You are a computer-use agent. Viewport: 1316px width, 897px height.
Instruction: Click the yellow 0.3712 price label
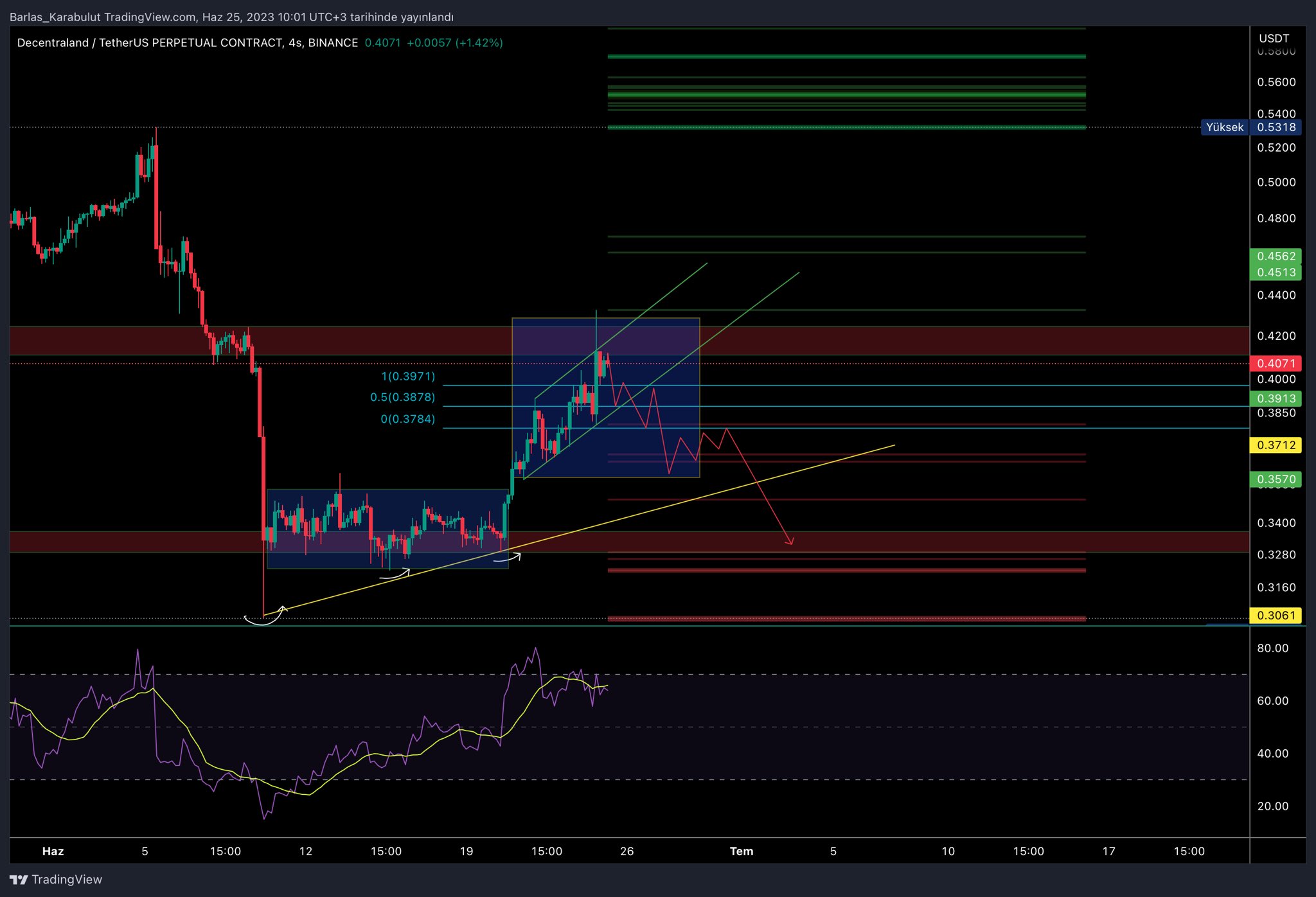[1276, 445]
